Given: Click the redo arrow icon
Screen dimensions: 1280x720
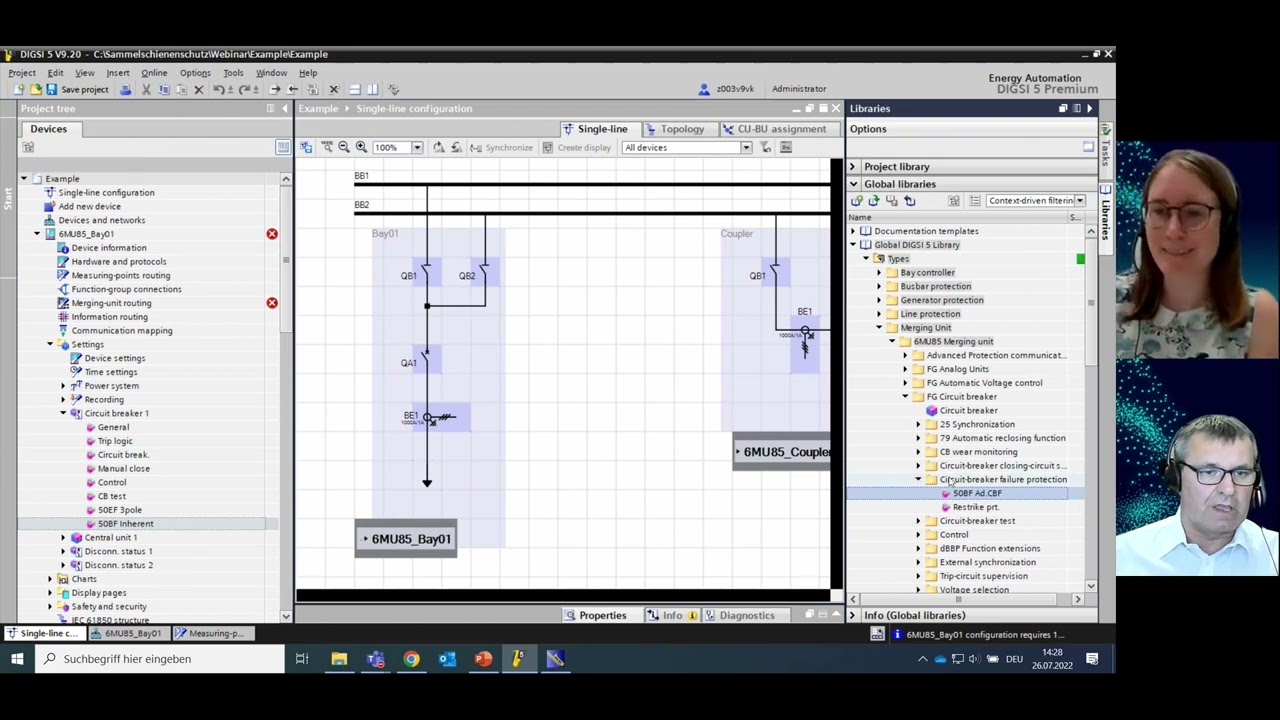Looking at the screenshot, I should pyautogui.click(x=245, y=89).
